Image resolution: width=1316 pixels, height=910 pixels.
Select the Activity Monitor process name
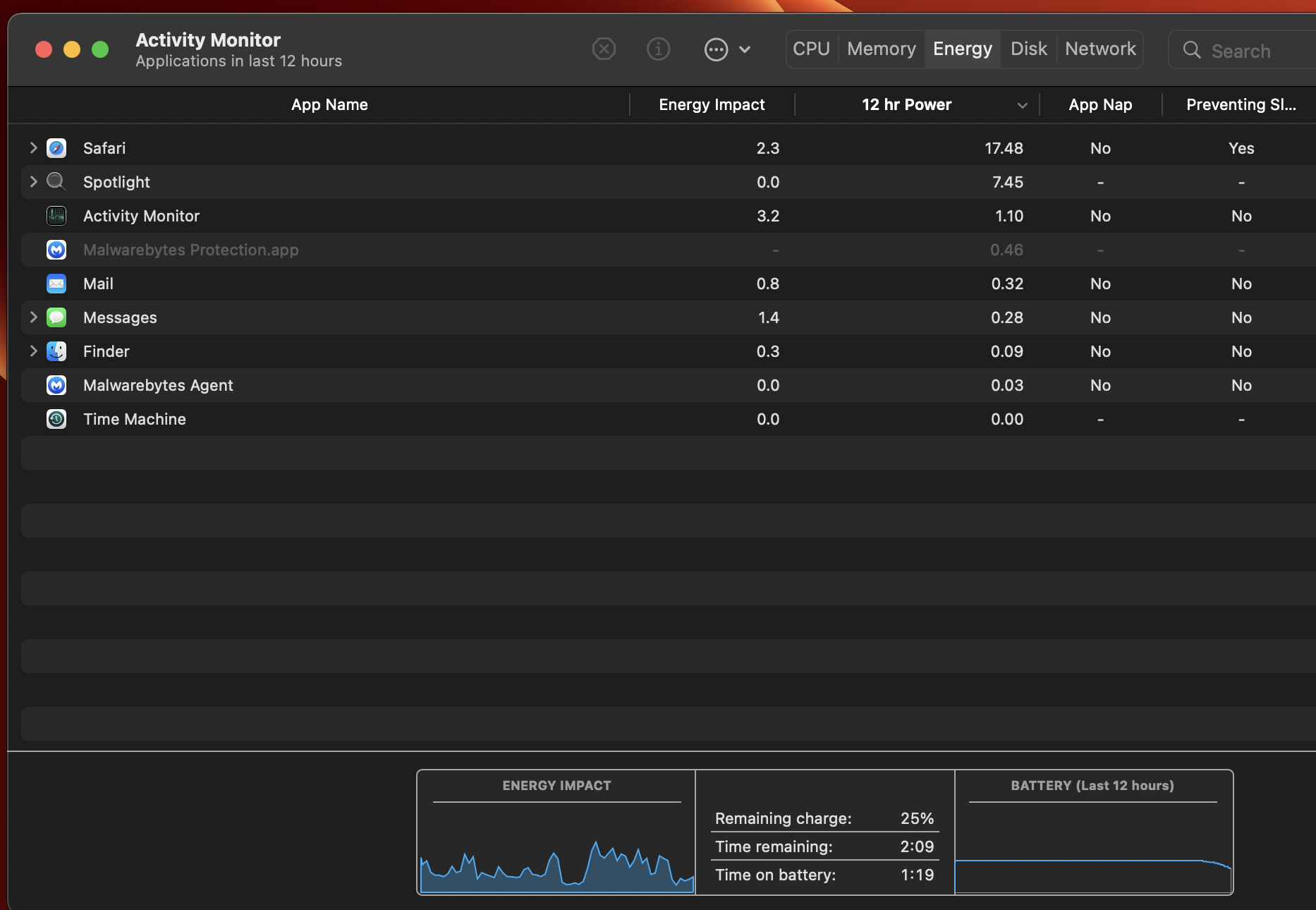[141, 216]
